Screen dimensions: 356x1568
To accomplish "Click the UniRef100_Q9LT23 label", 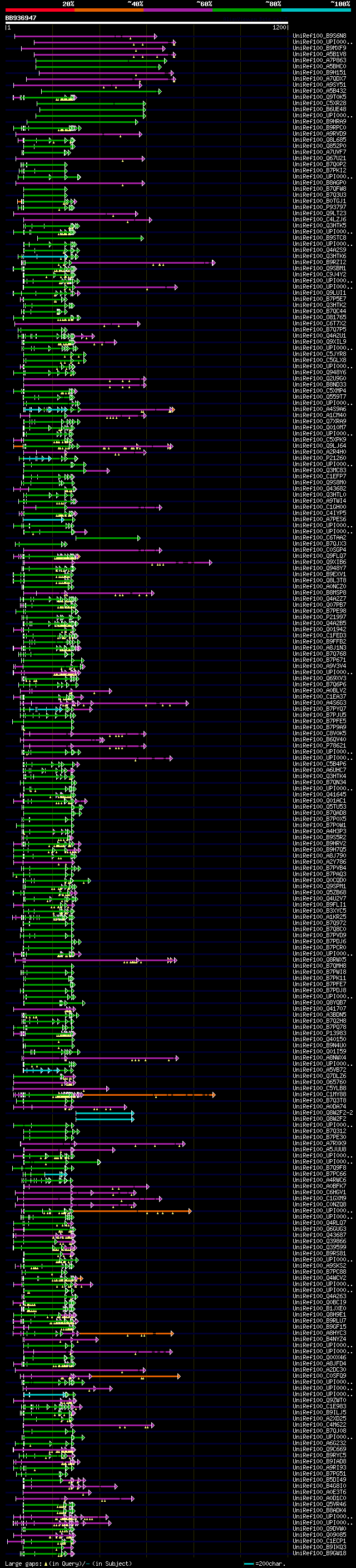I will 319,213.
